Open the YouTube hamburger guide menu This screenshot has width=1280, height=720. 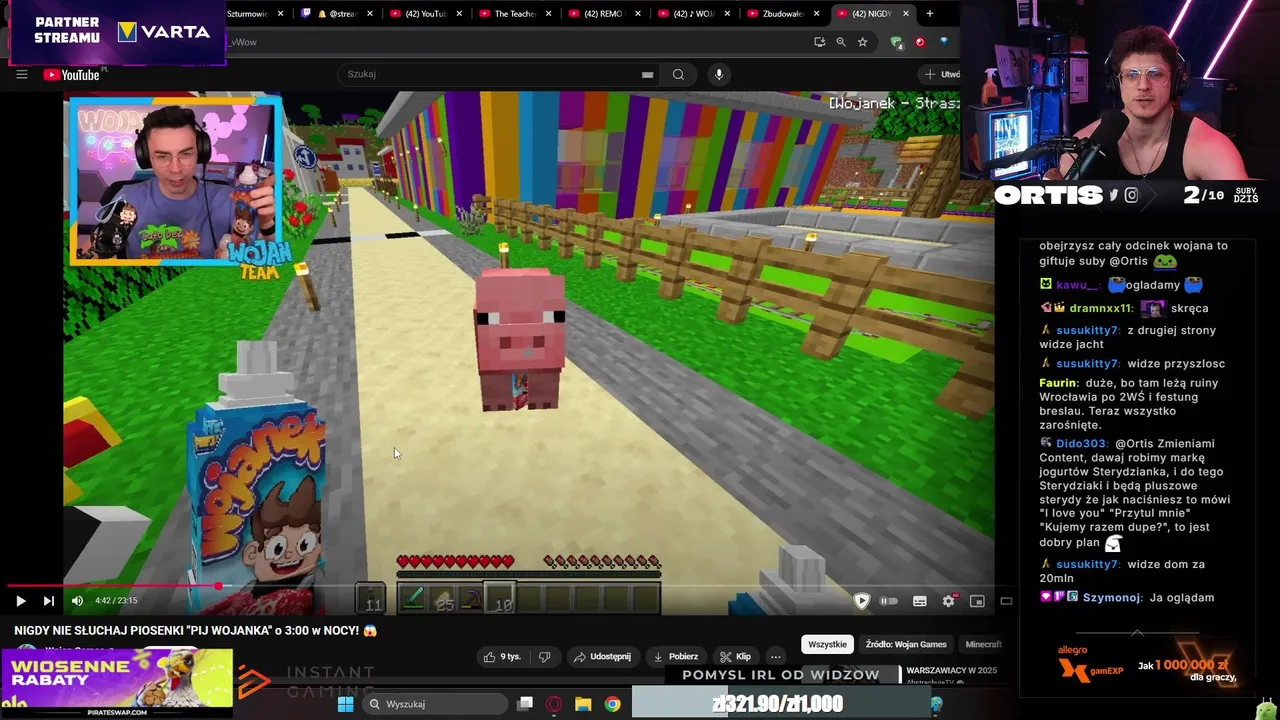click(21, 74)
